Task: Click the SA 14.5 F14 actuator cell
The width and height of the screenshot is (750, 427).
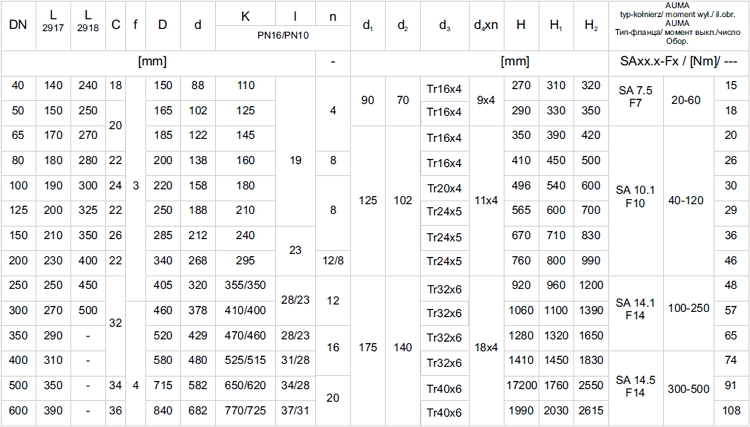Action: click(635, 386)
